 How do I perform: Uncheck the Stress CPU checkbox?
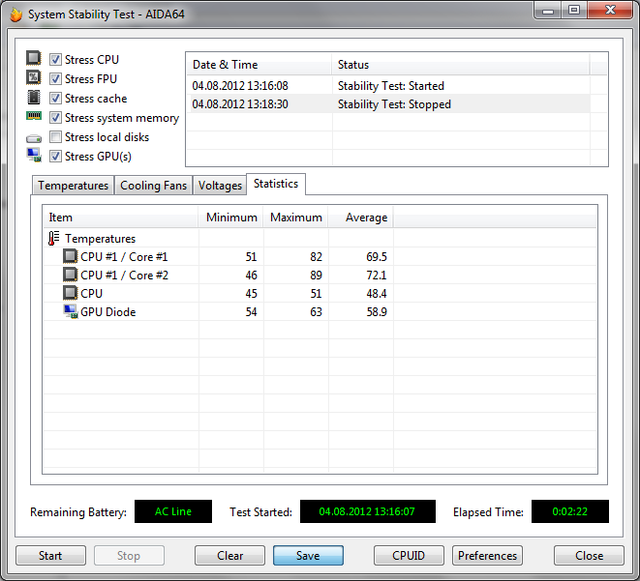[x=56, y=60]
